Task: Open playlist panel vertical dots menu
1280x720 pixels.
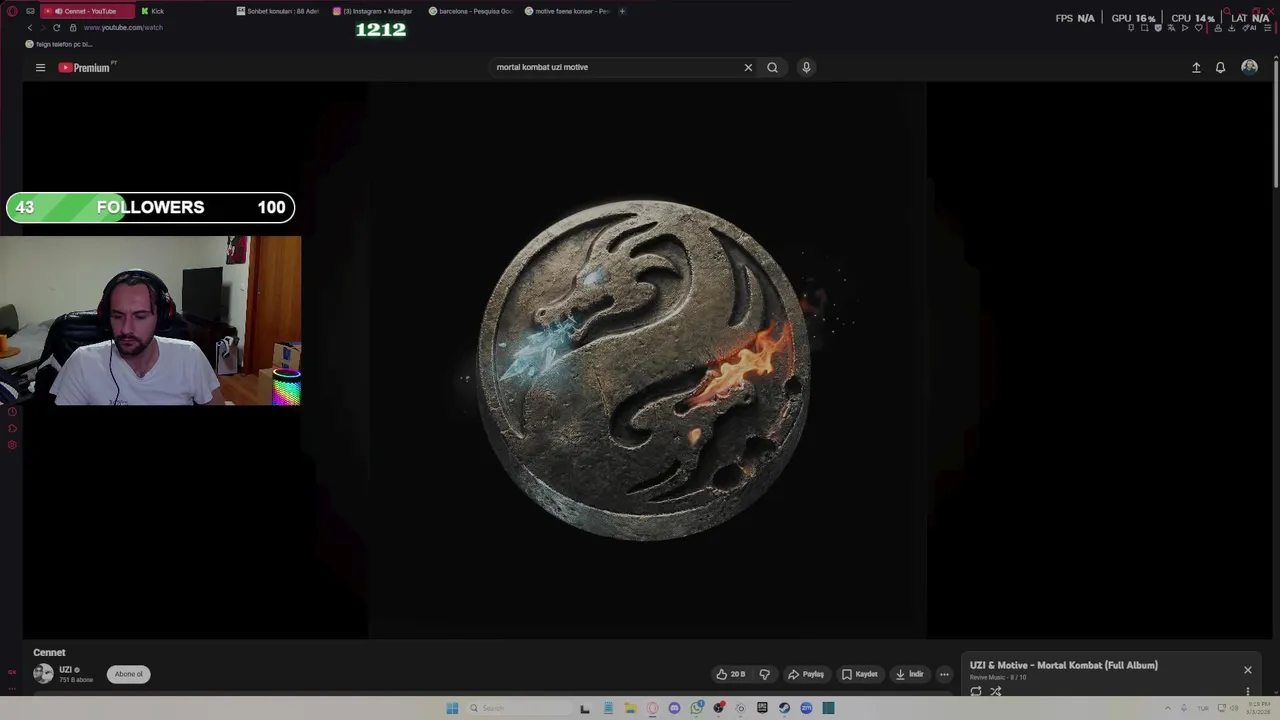Action: (x=1248, y=691)
